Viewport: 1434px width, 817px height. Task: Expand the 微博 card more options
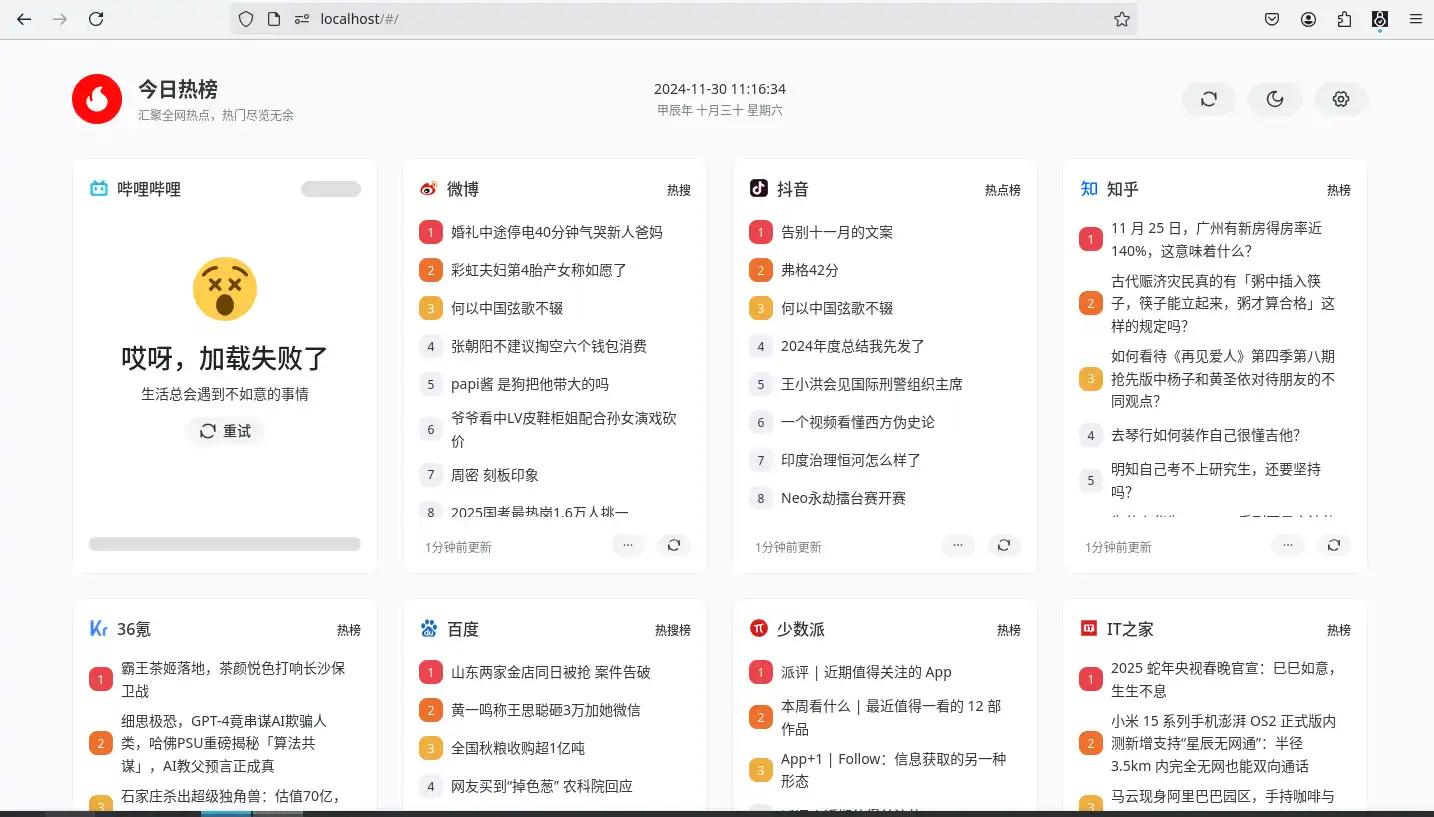(x=628, y=545)
